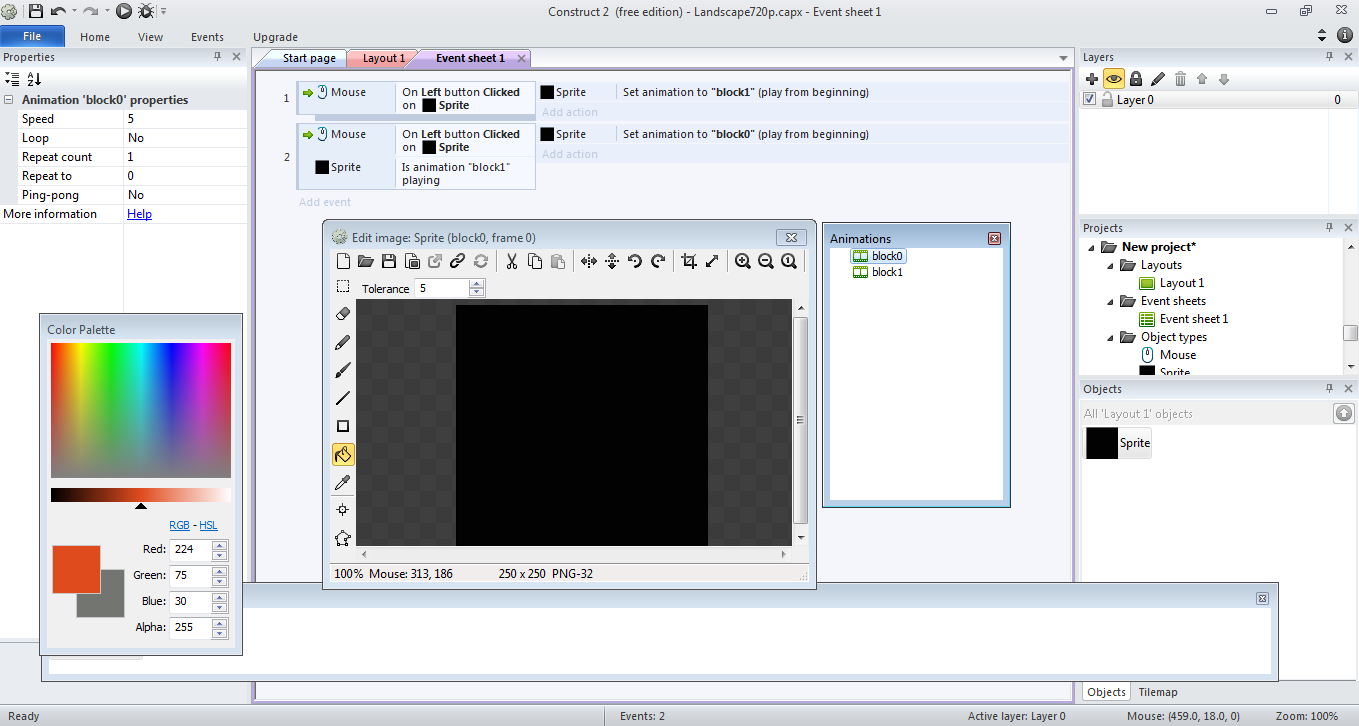Open the Upgrade ribbon tab
Image resolution: width=1359 pixels, height=726 pixels.
(275, 37)
